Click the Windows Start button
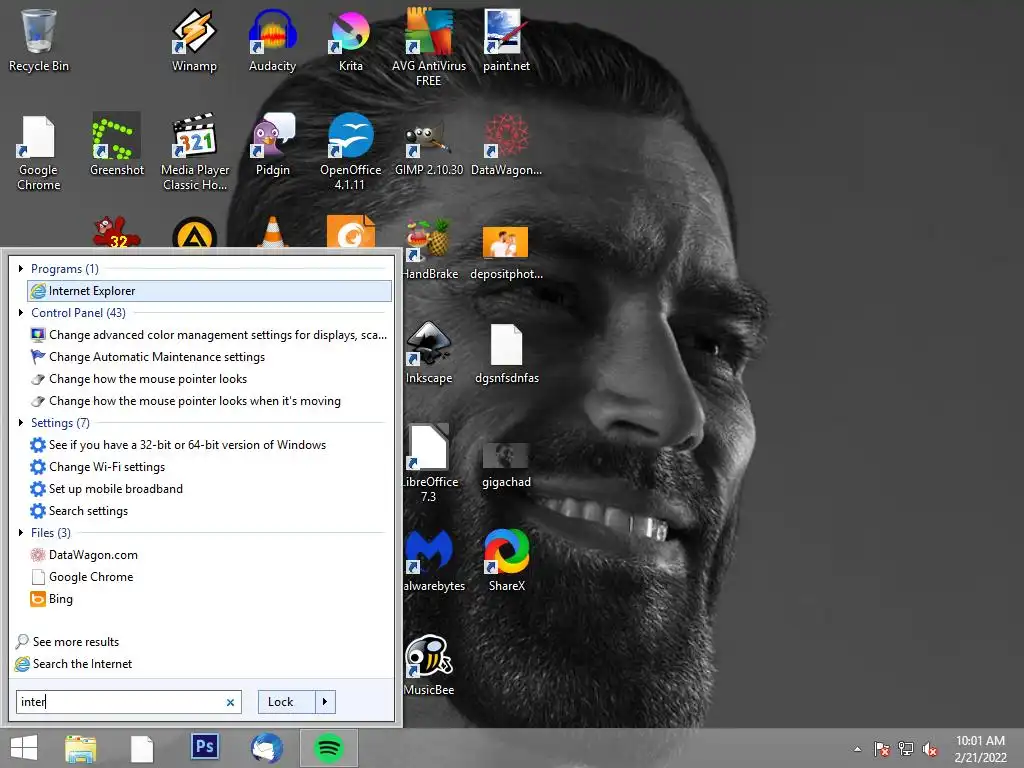 pos(24,748)
